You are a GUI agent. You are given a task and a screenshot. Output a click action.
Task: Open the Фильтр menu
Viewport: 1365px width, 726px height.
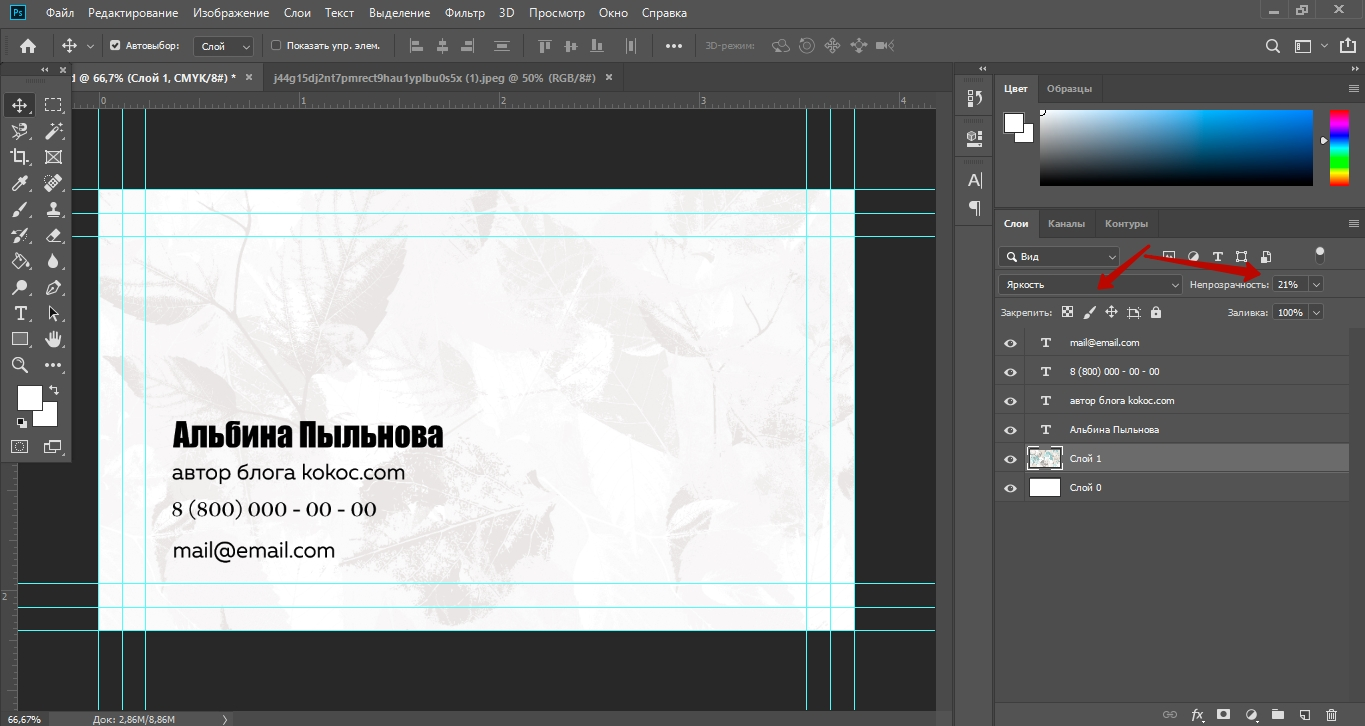(465, 13)
